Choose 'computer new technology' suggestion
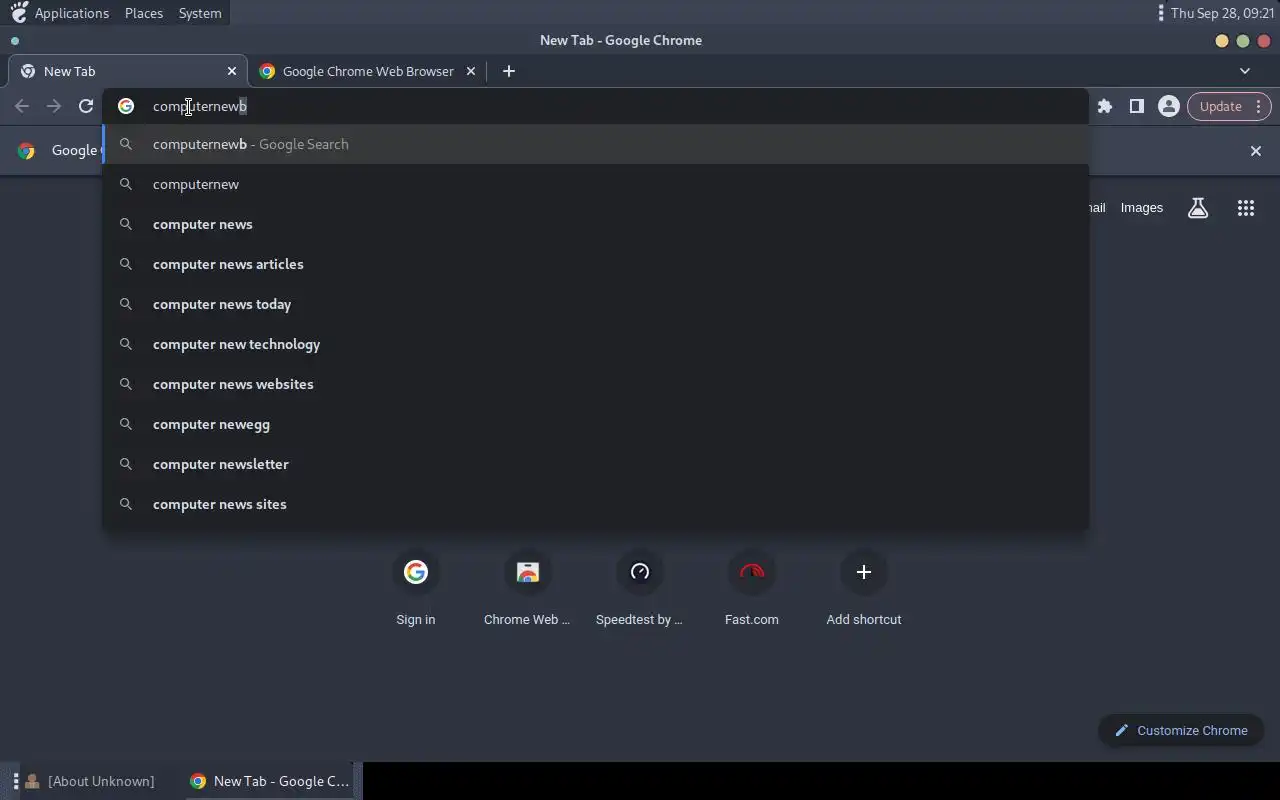Screen dimensions: 1280x800 coord(595,344)
